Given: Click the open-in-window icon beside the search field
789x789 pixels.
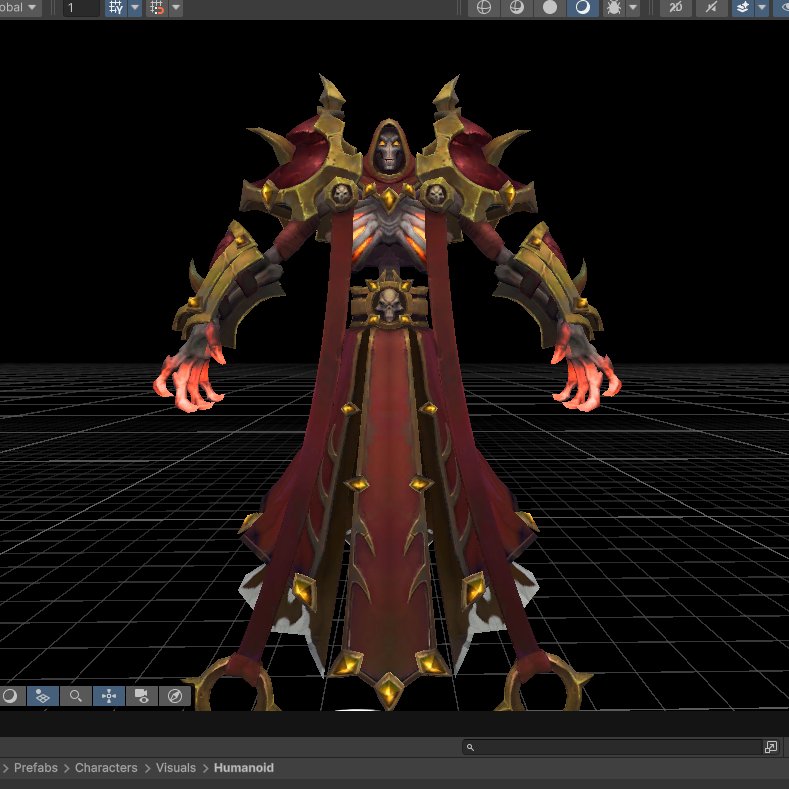Looking at the screenshot, I should (x=770, y=747).
